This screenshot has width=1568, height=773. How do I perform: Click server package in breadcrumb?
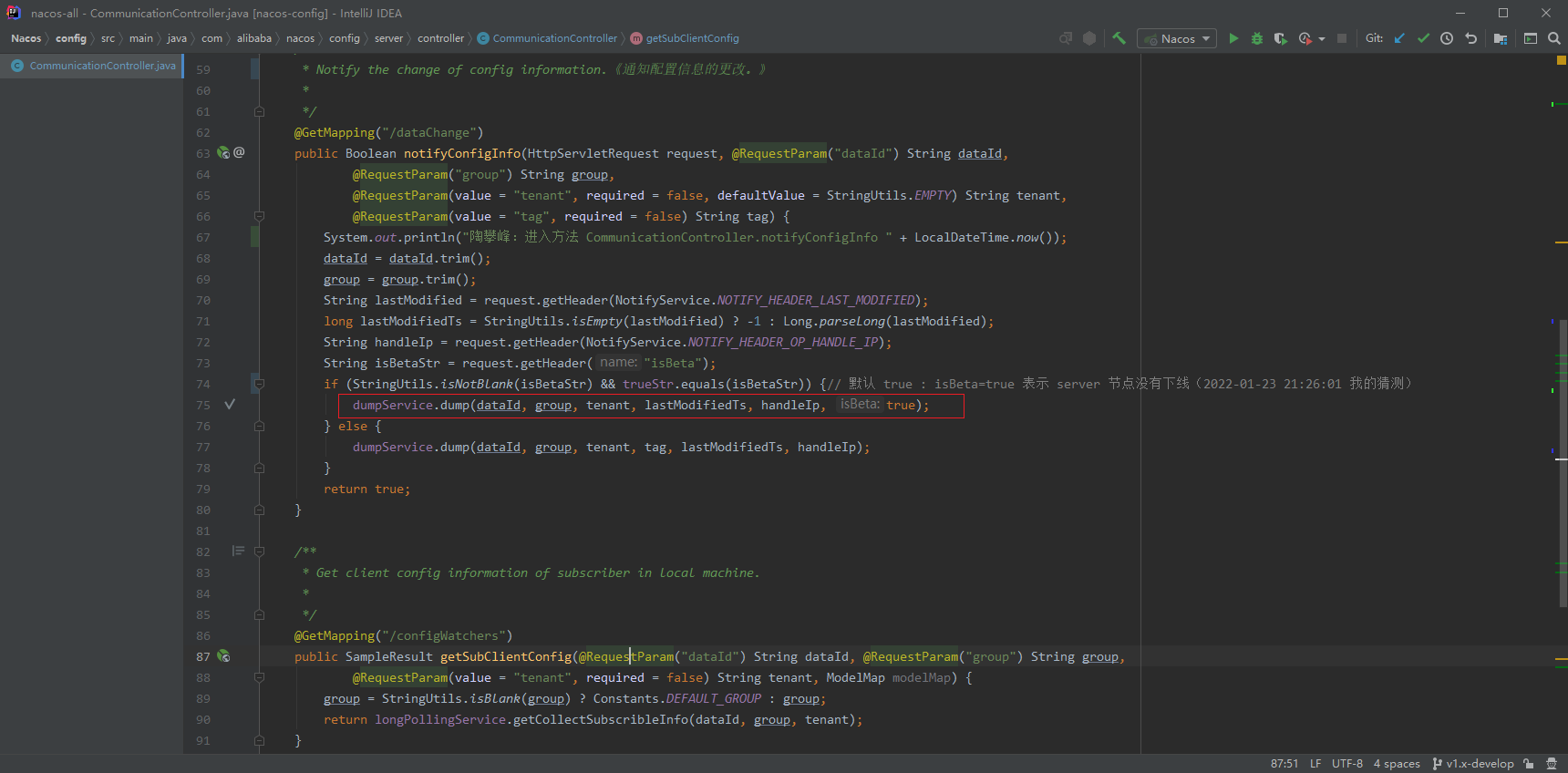[x=388, y=38]
